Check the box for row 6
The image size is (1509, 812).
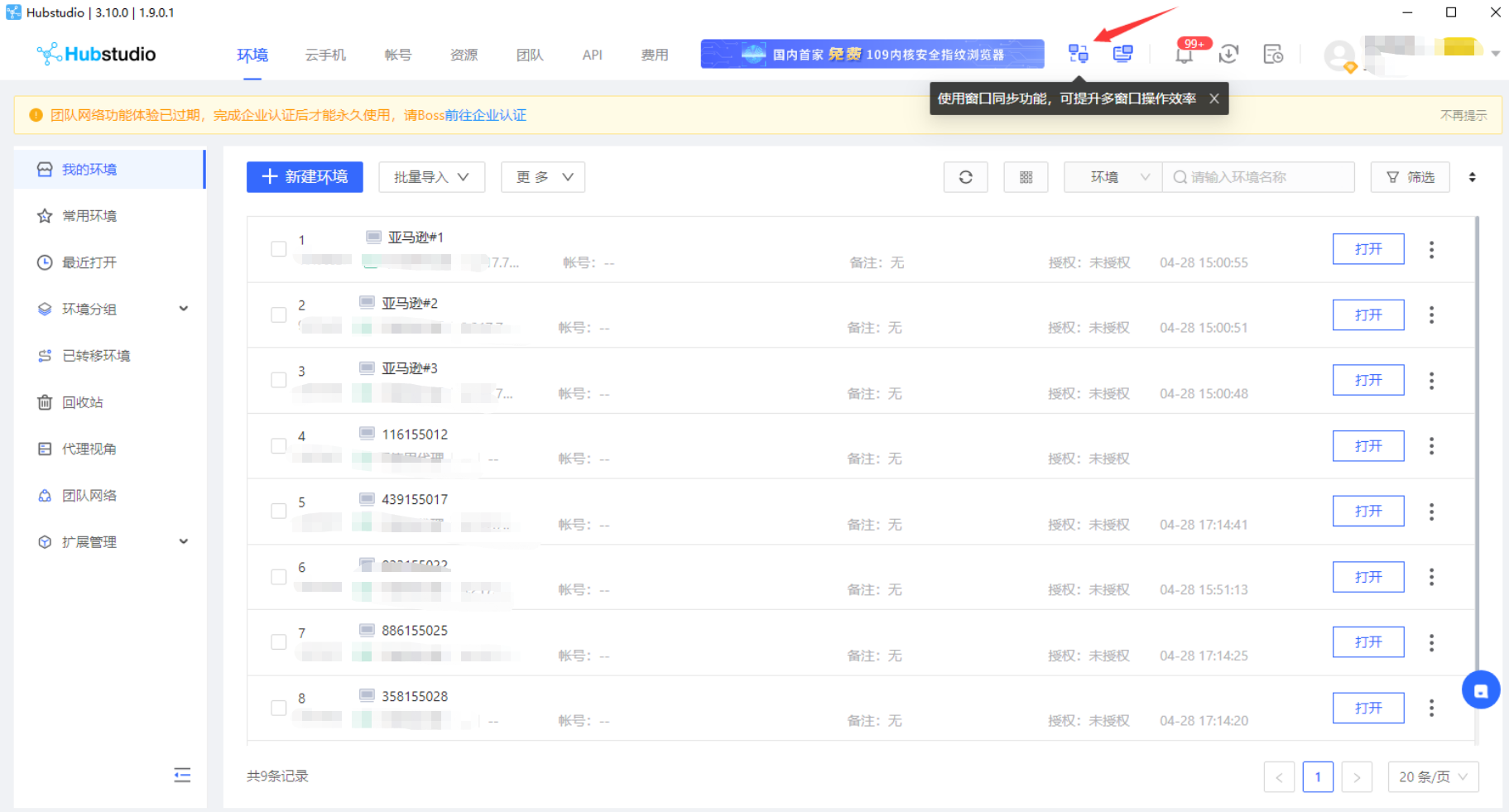[x=279, y=577]
